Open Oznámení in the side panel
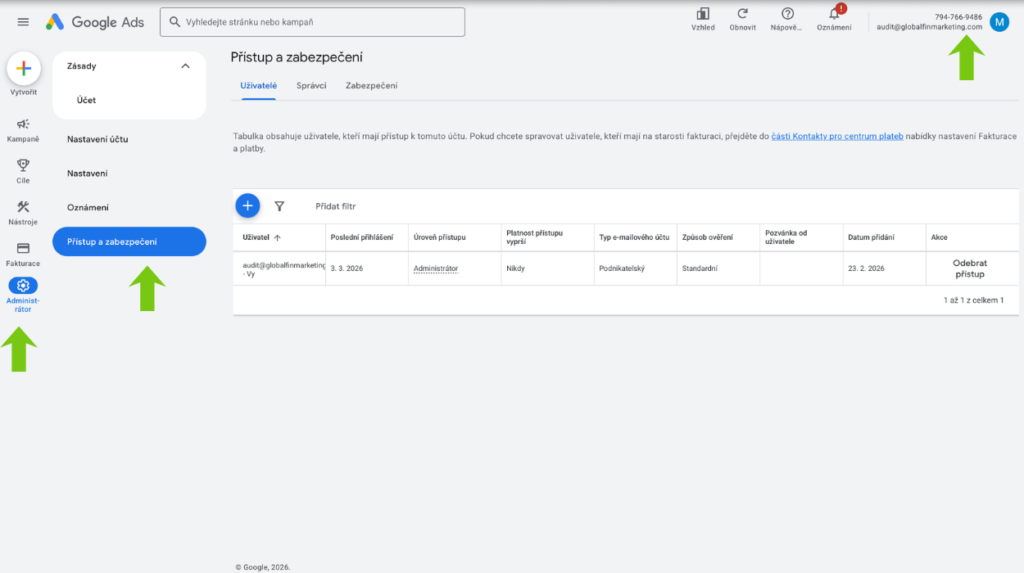 [x=88, y=207]
